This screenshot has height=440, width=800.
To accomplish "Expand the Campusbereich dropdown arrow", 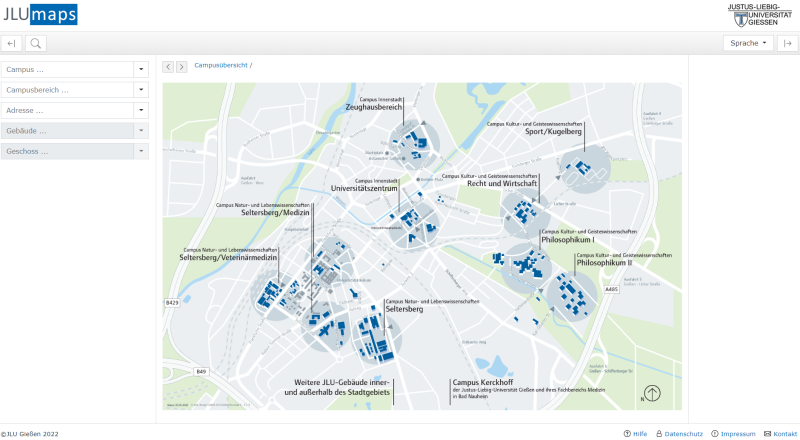I will click(141, 90).
